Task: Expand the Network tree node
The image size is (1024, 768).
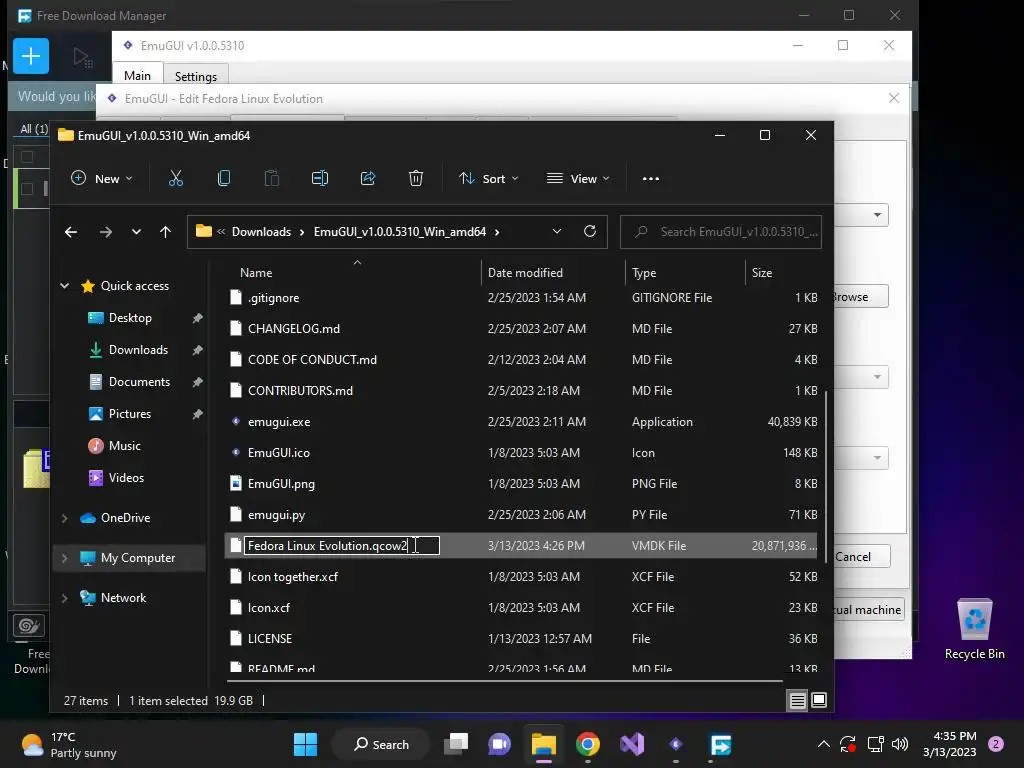Action: [x=65, y=598]
